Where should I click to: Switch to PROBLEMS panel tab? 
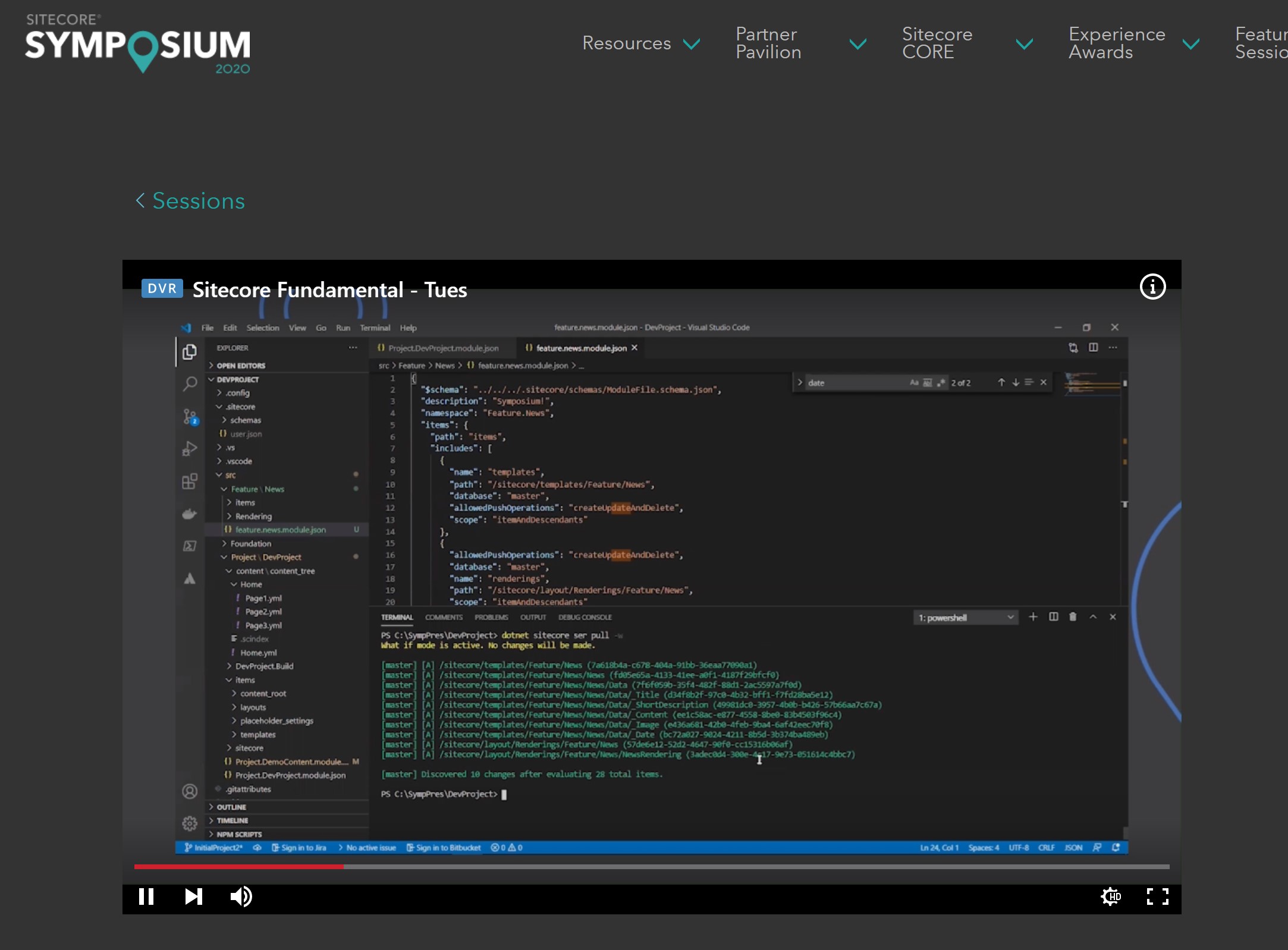pyautogui.click(x=491, y=617)
